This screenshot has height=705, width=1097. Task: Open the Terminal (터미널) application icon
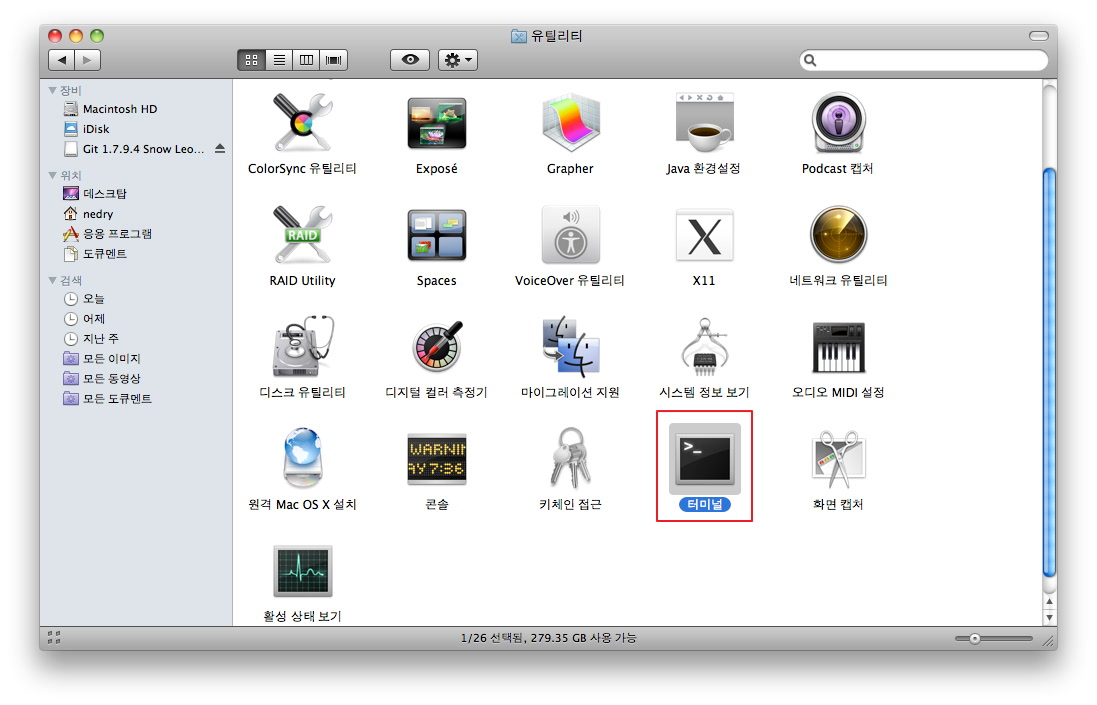704,458
